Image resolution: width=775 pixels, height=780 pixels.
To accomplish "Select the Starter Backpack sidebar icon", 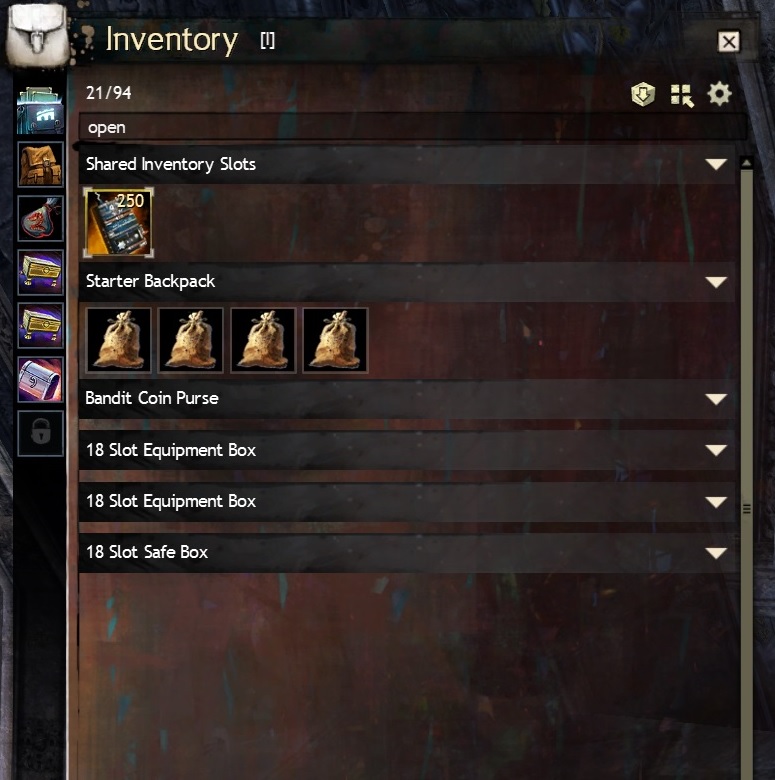I will pyautogui.click(x=40, y=164).
